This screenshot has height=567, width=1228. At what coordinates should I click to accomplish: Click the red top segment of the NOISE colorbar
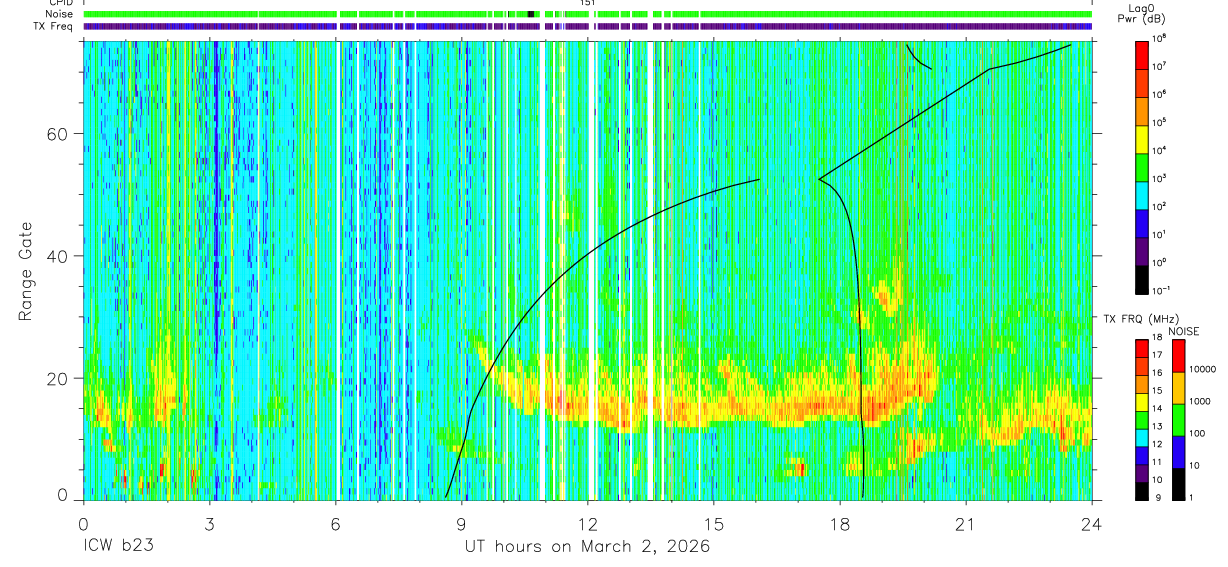1179,356
